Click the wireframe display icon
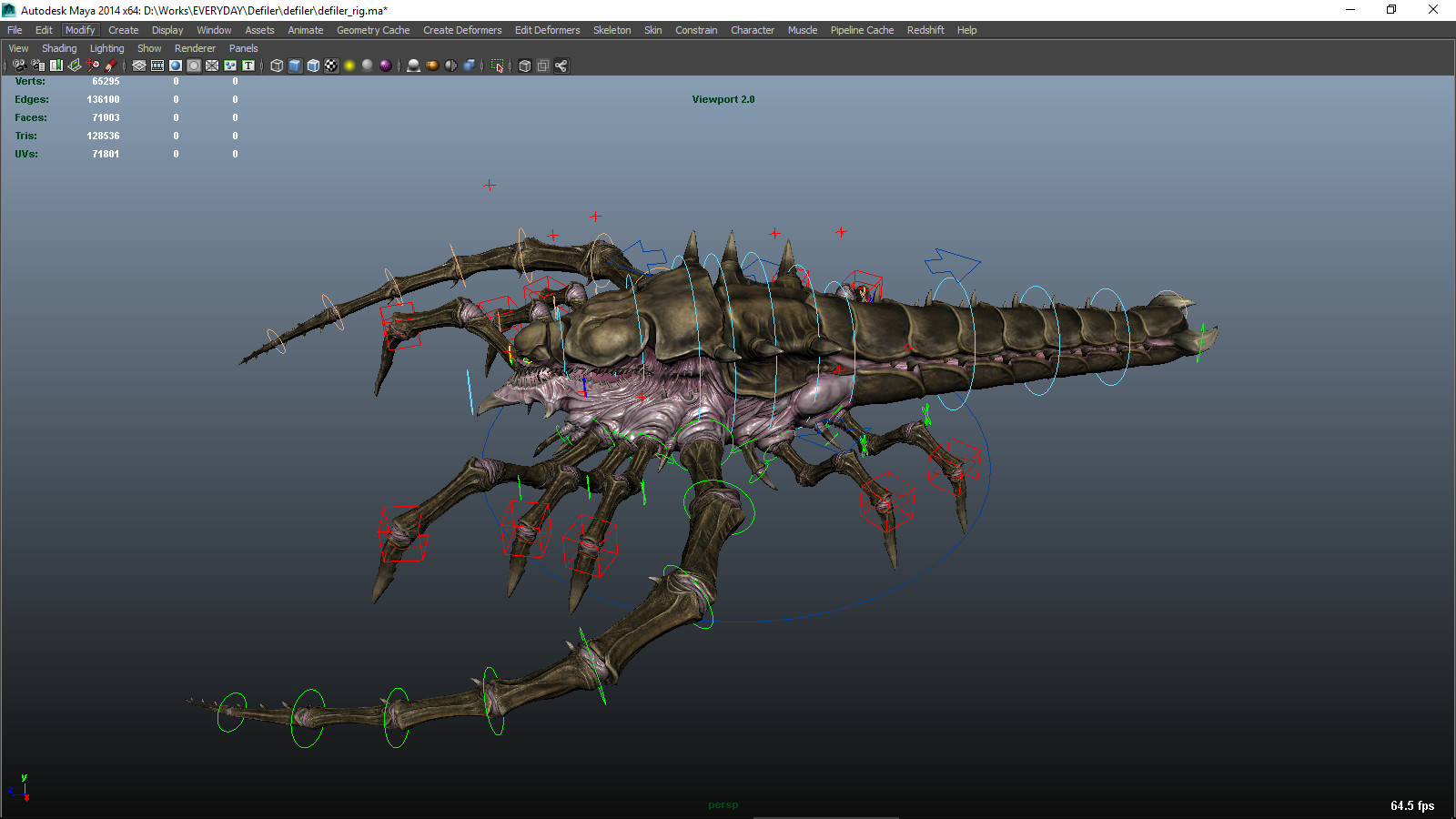This screenshot has height=819, width=1456. pos(277,66)
